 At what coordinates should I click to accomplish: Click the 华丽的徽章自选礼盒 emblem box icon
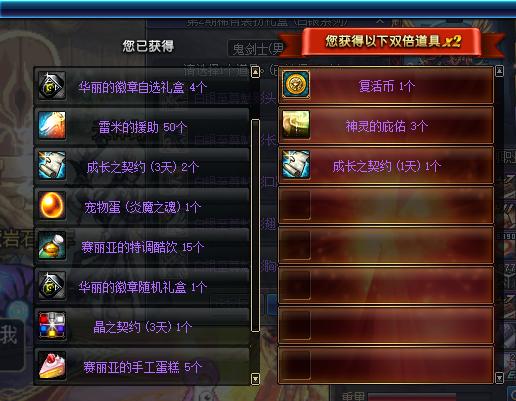point(52,86)
